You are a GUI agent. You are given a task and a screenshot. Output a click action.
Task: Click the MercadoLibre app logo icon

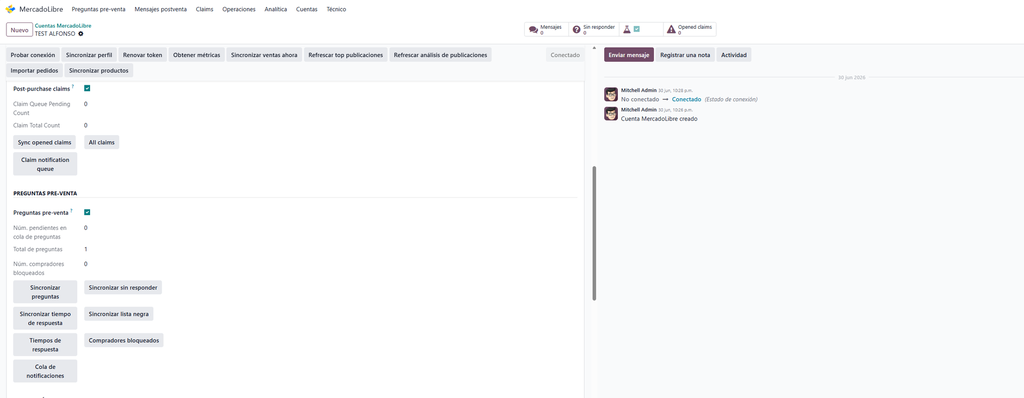[x=10, y=9]
